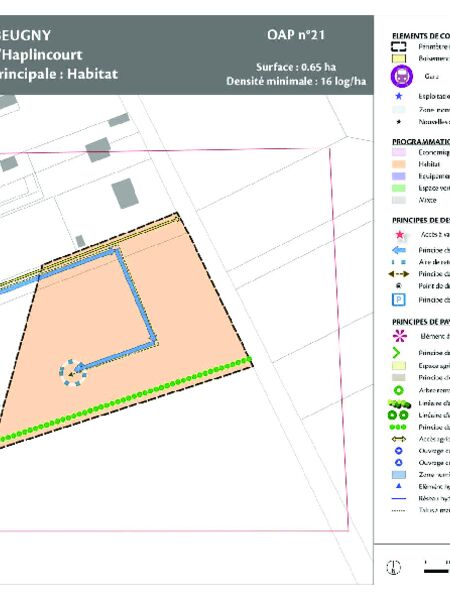Screen dimensions: 450x600
Task: Click the purple Gare train icon
Action: click(x=401, y=76)
